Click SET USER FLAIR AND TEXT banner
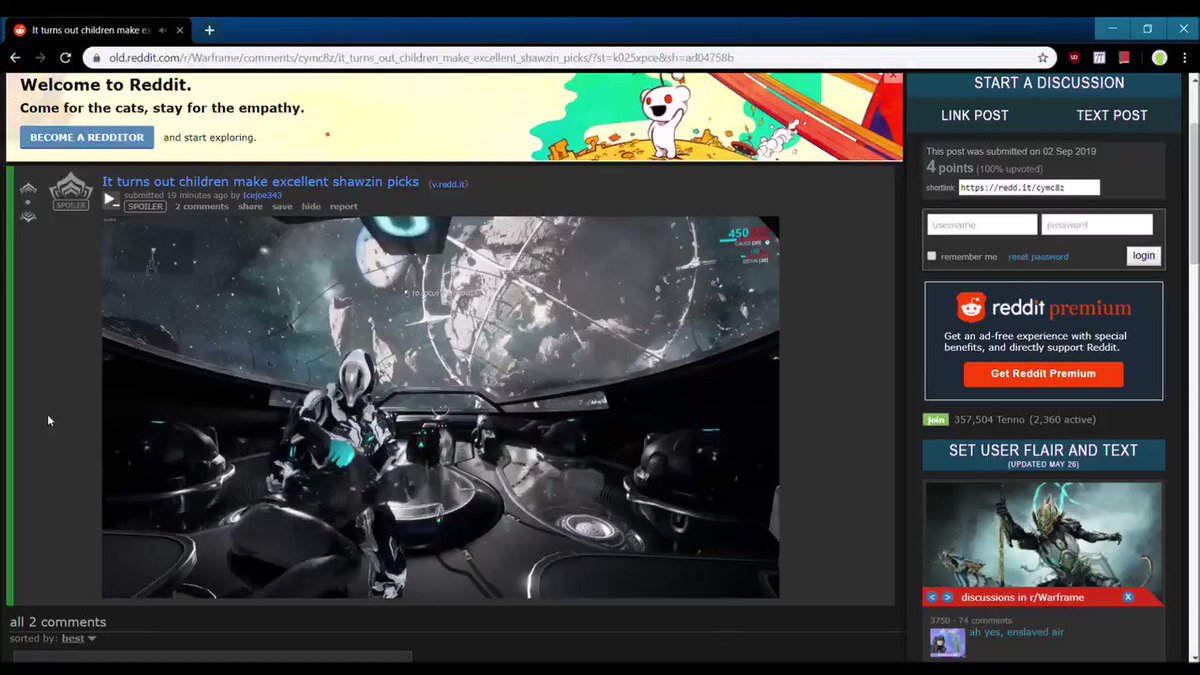 click(1043, 455)
